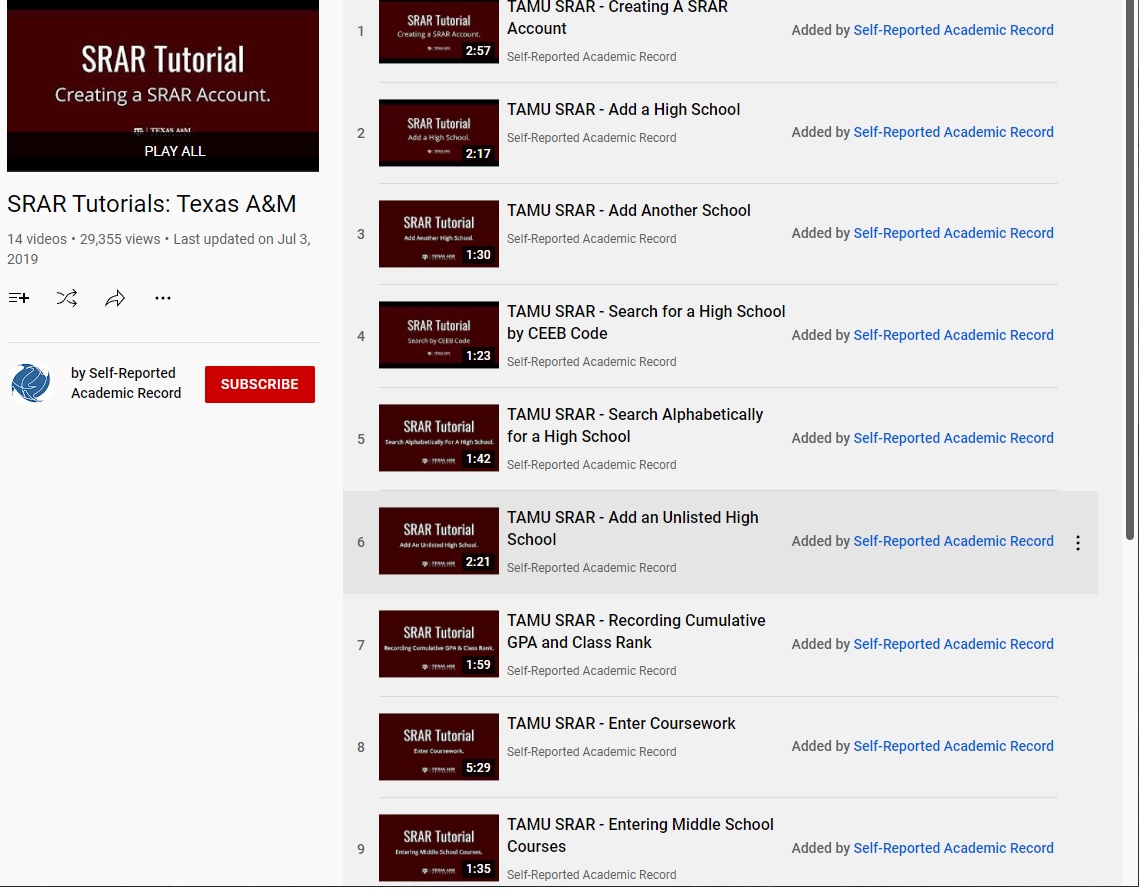This screenshot has height=894, width=1141.
Task: Click Added by channel link in row 1
Action: 953,31
